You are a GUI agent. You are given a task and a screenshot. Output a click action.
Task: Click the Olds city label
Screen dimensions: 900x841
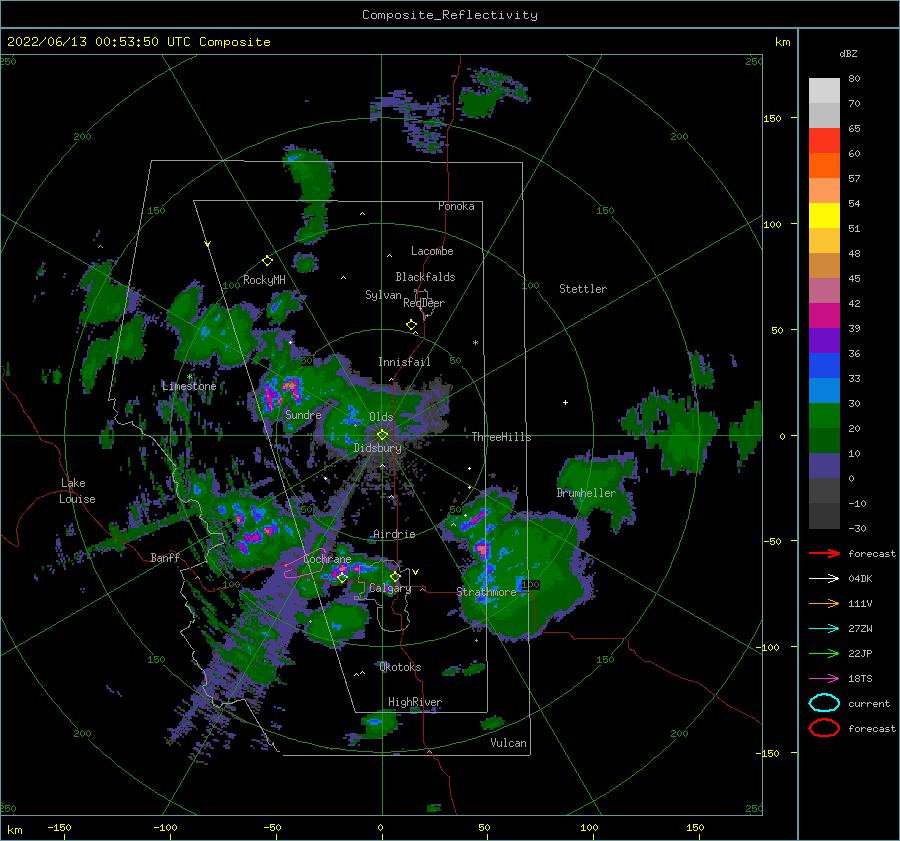click(381, 417)
